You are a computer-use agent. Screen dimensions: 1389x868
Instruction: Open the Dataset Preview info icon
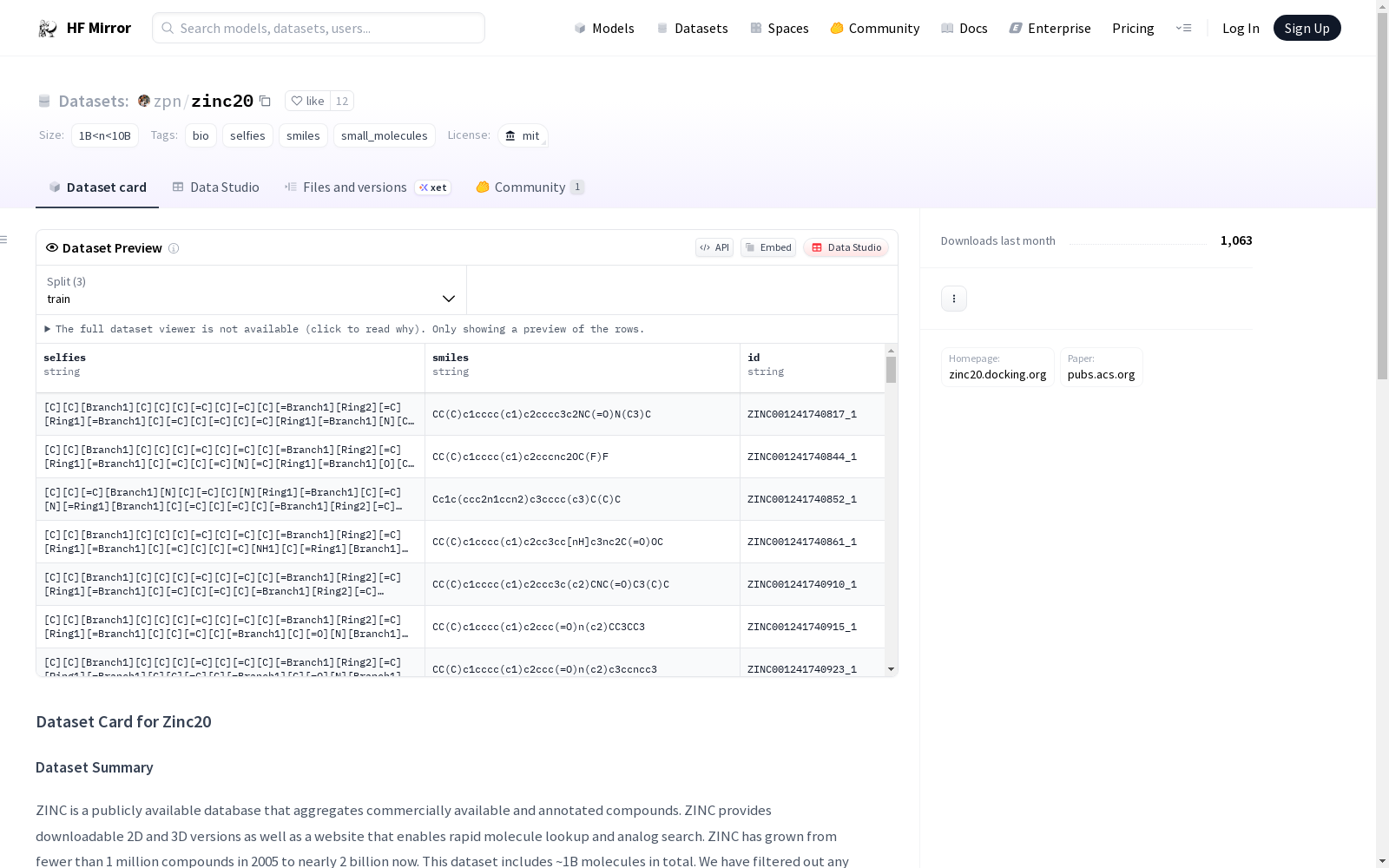tap(174, 248)
